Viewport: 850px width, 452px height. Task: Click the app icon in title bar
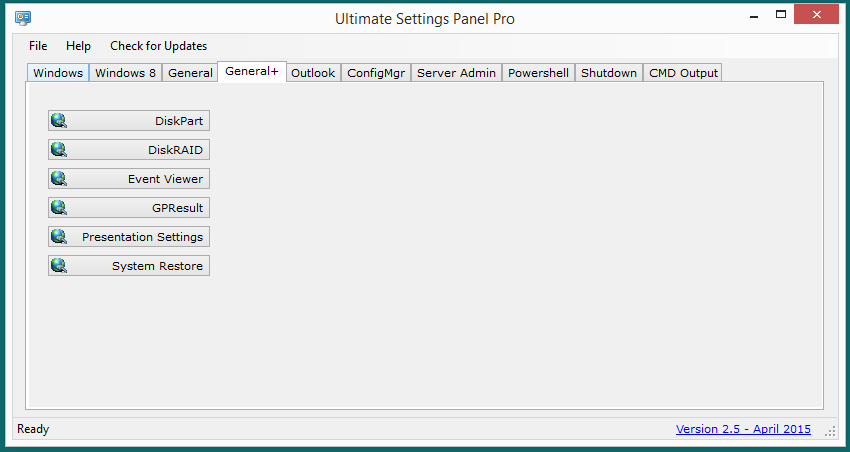pyautogui.click(x=23, y=18)
